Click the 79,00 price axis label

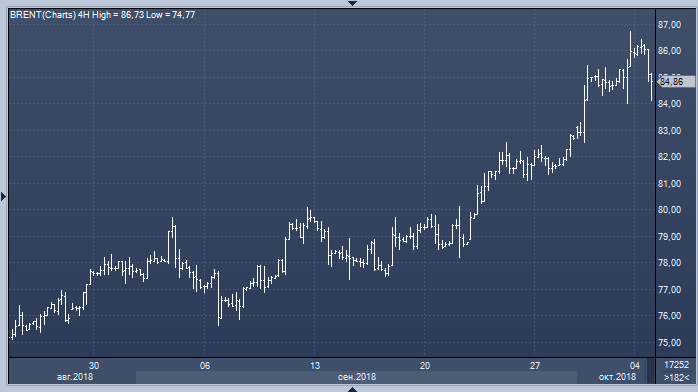tap(670, 237)
